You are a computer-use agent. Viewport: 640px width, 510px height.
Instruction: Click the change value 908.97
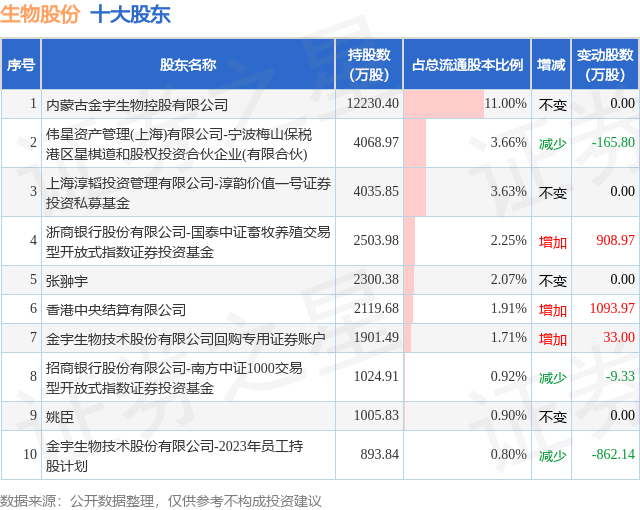coord(616,240)
